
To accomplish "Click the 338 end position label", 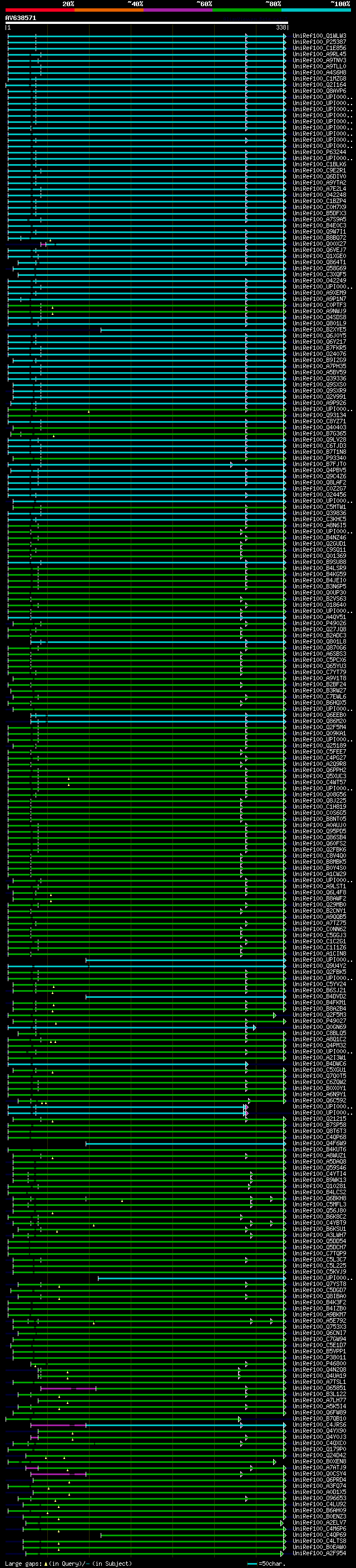I will (x=281, y=27).
